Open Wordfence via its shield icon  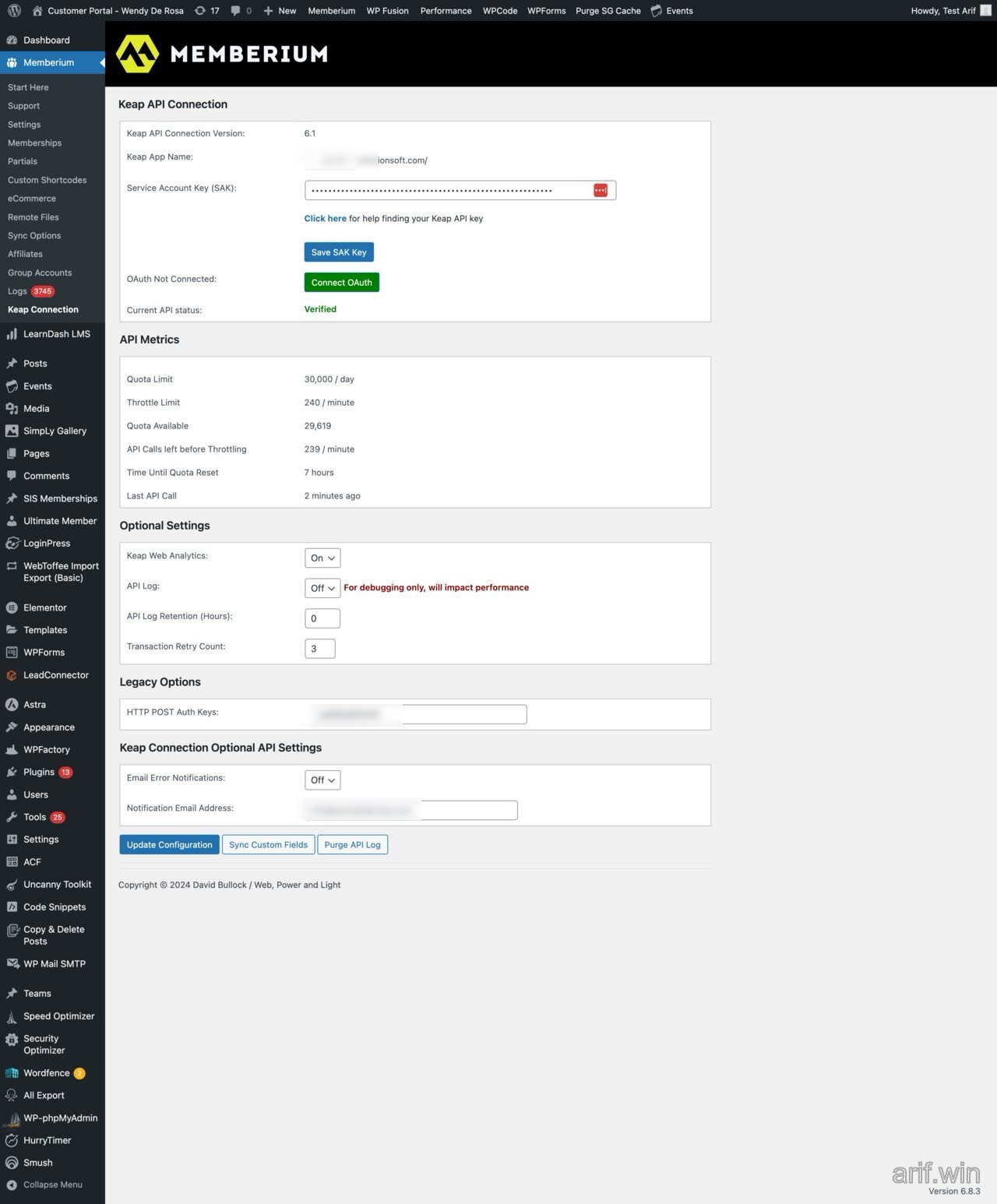[12, 1072]
